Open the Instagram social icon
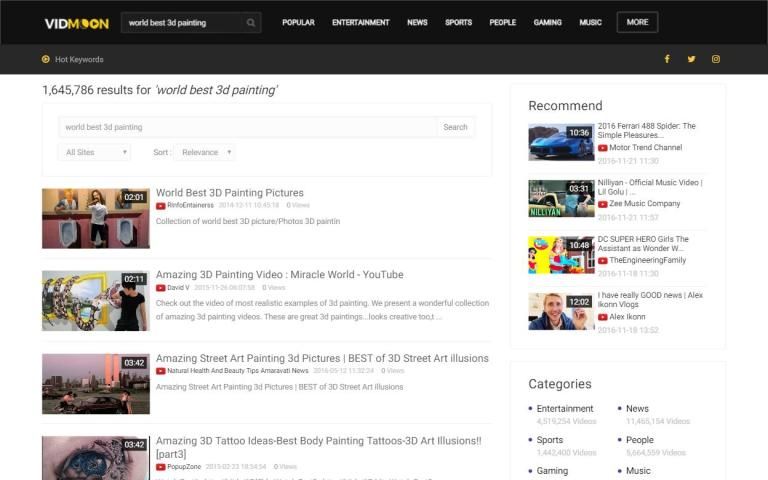 tap(716, 59)
